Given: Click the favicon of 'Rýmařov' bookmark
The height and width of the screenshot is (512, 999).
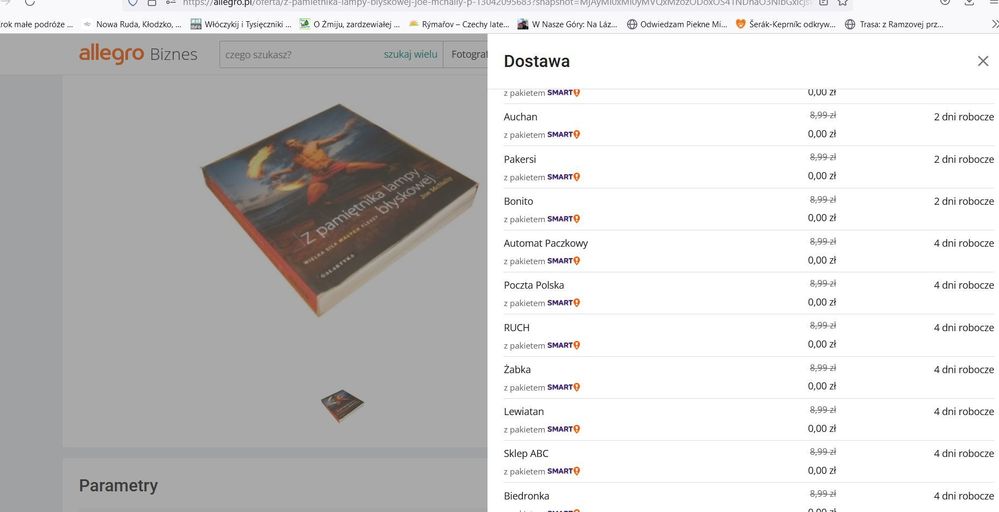Looking at the screenshot, I should pos(414,24).
